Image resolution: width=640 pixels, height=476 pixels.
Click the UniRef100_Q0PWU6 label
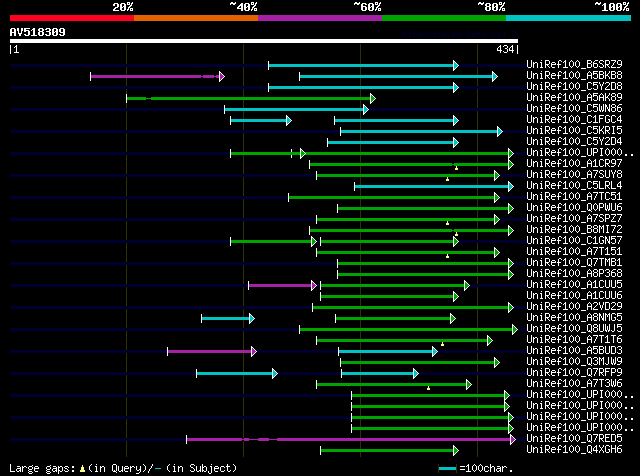[574, 207]
